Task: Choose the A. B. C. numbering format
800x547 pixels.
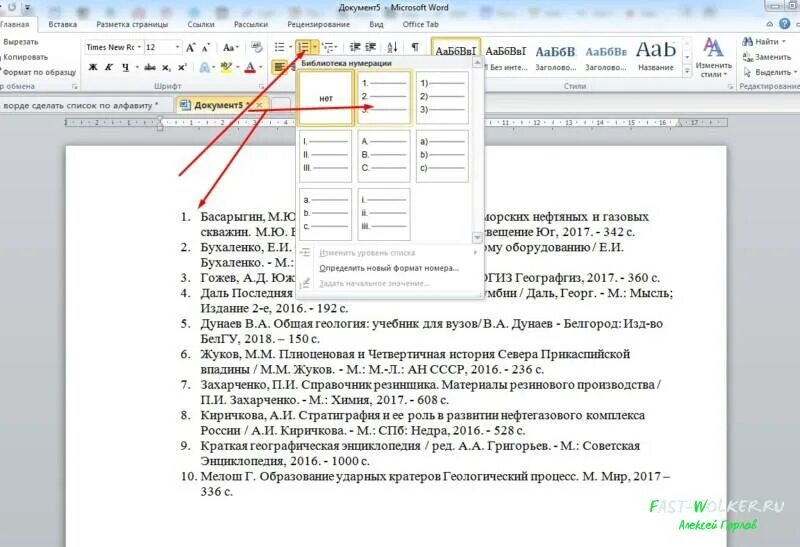Action: coord(384,156)
